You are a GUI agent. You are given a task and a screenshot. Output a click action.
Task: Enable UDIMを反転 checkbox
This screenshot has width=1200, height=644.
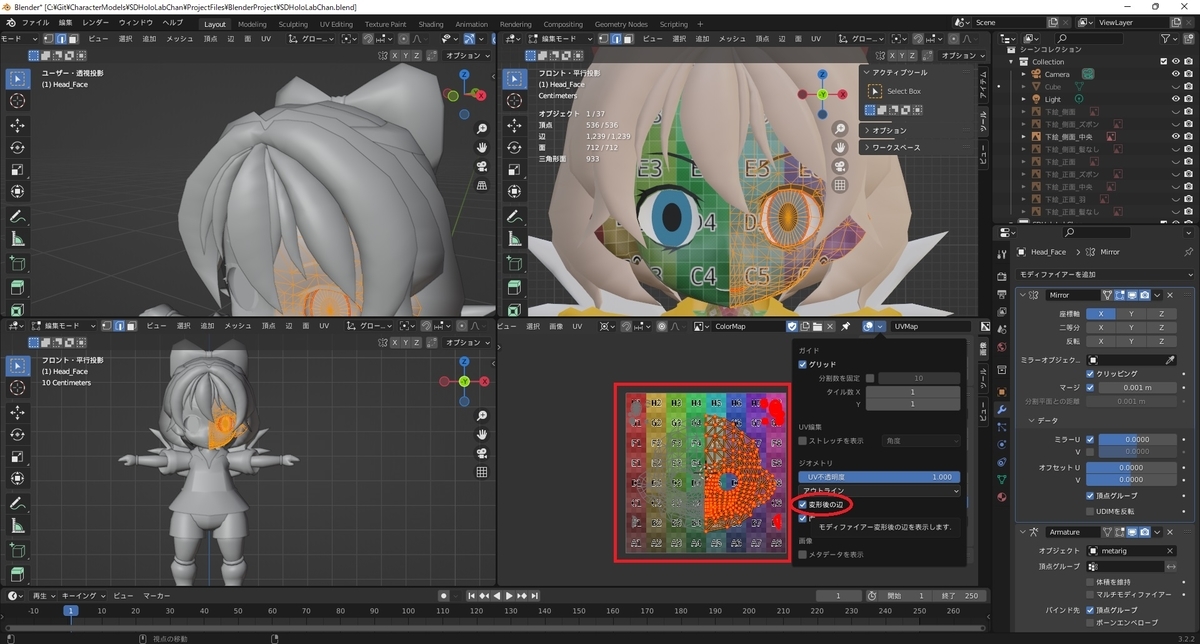point(1091,511)
